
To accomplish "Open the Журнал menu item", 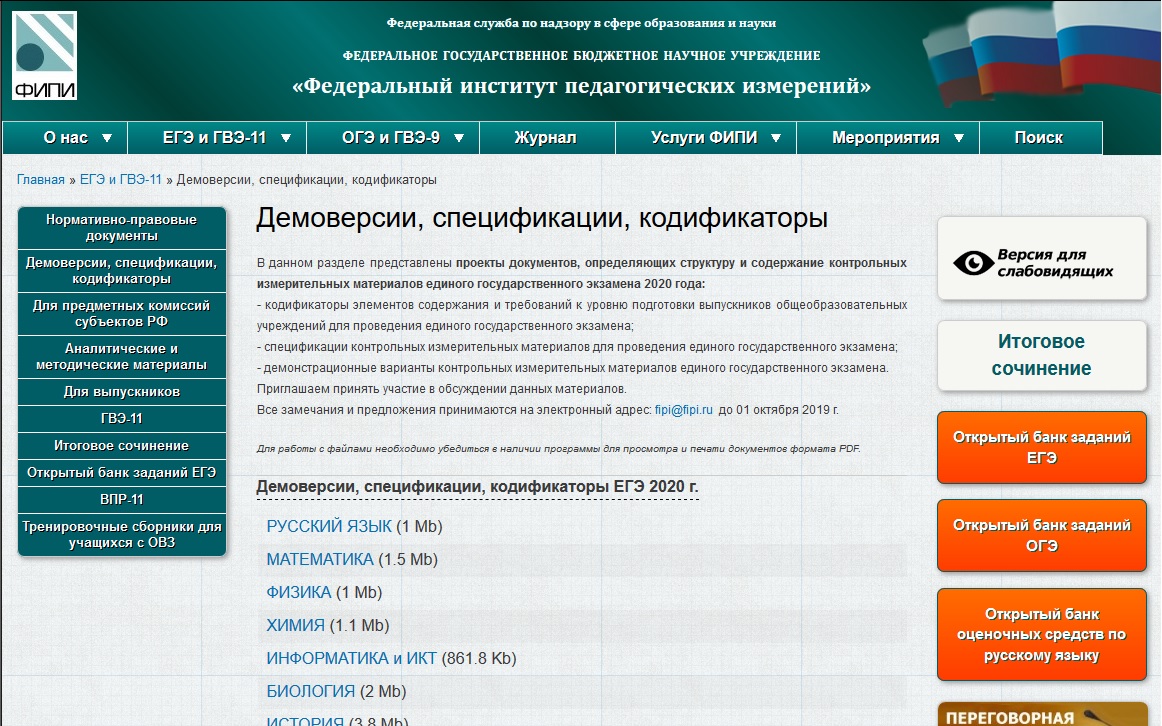I will click(x=545, y=138).
